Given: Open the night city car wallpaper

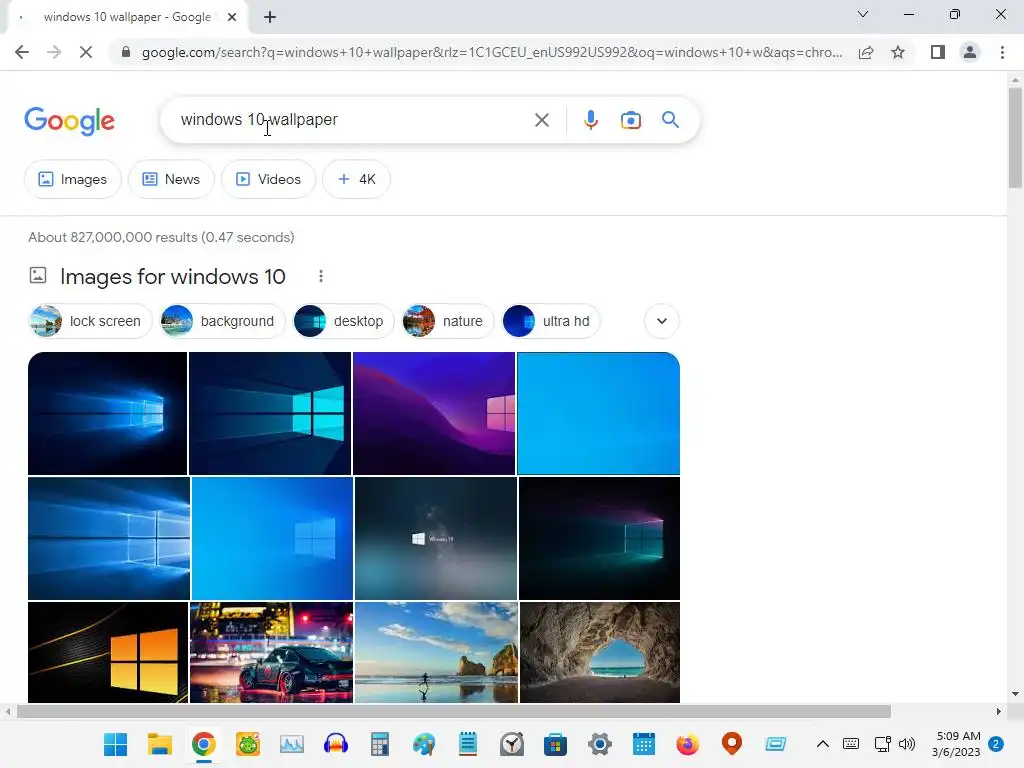Looking at the screenshot, I should tap(271, 652).
